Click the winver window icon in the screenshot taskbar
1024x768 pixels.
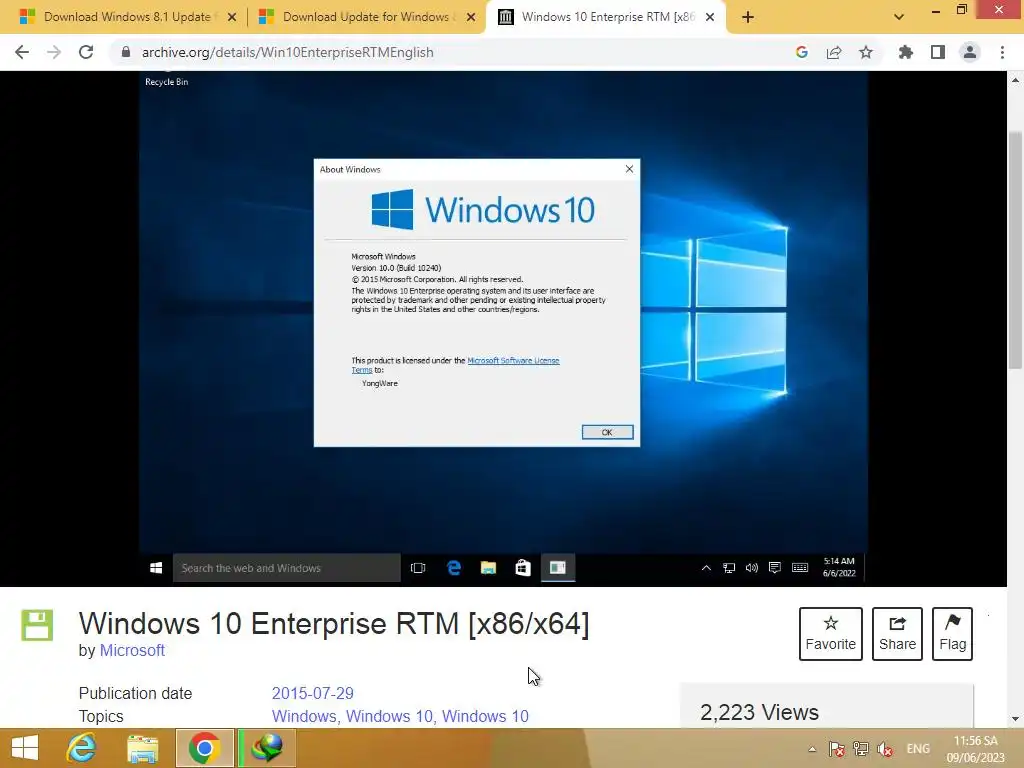tap(558, 568)
